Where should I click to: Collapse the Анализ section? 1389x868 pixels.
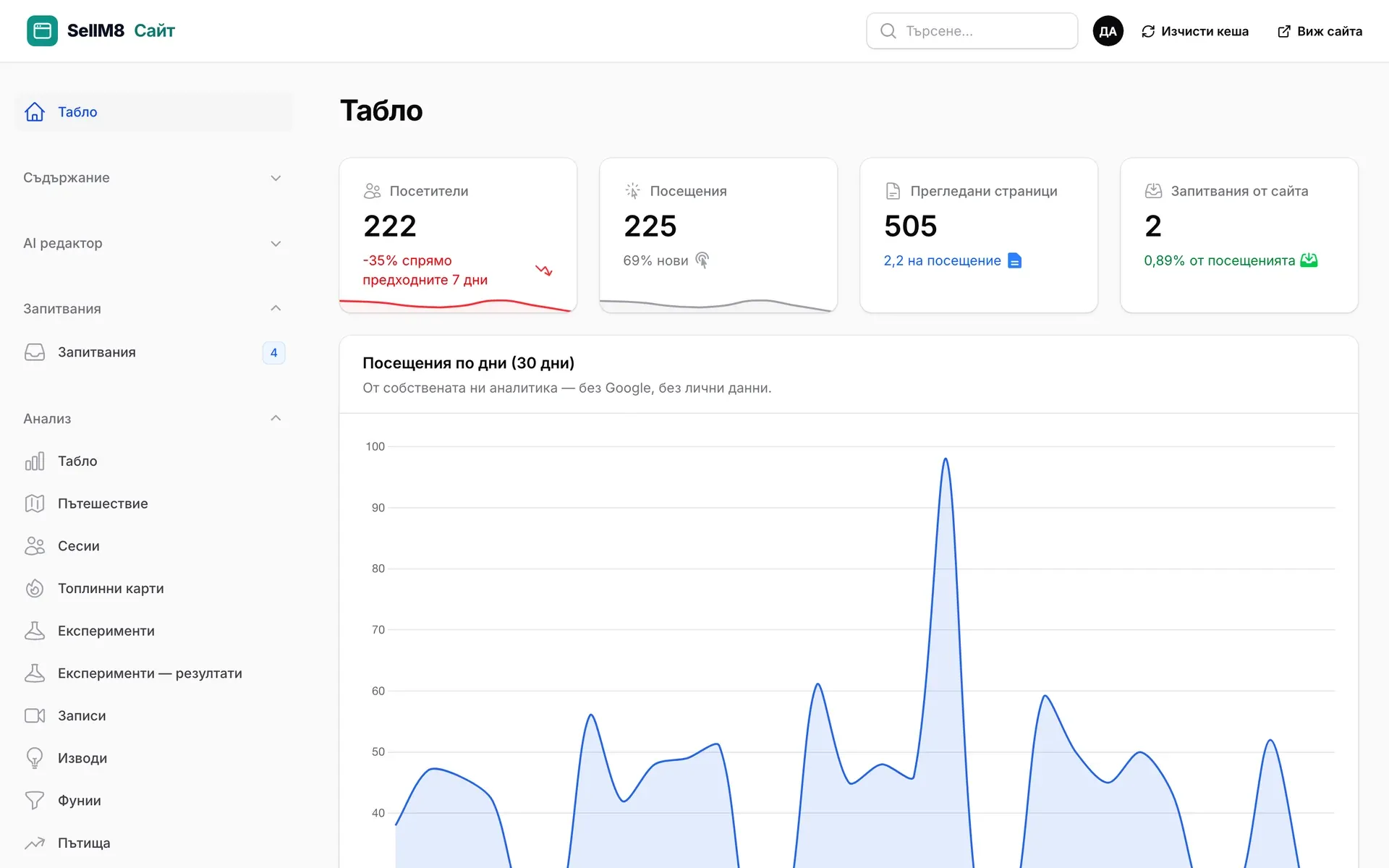point(153,419)
